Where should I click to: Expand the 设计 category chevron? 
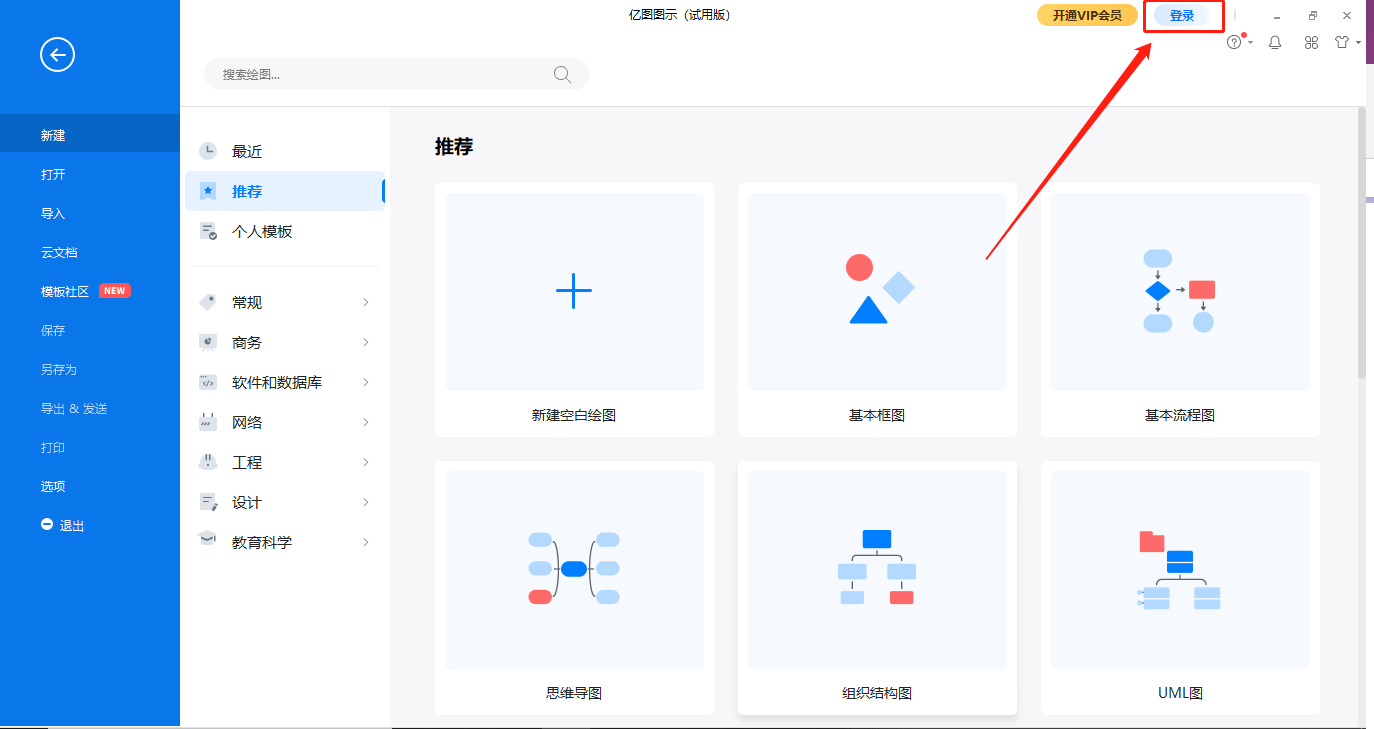pyautogui.click(x=366, y=502)
